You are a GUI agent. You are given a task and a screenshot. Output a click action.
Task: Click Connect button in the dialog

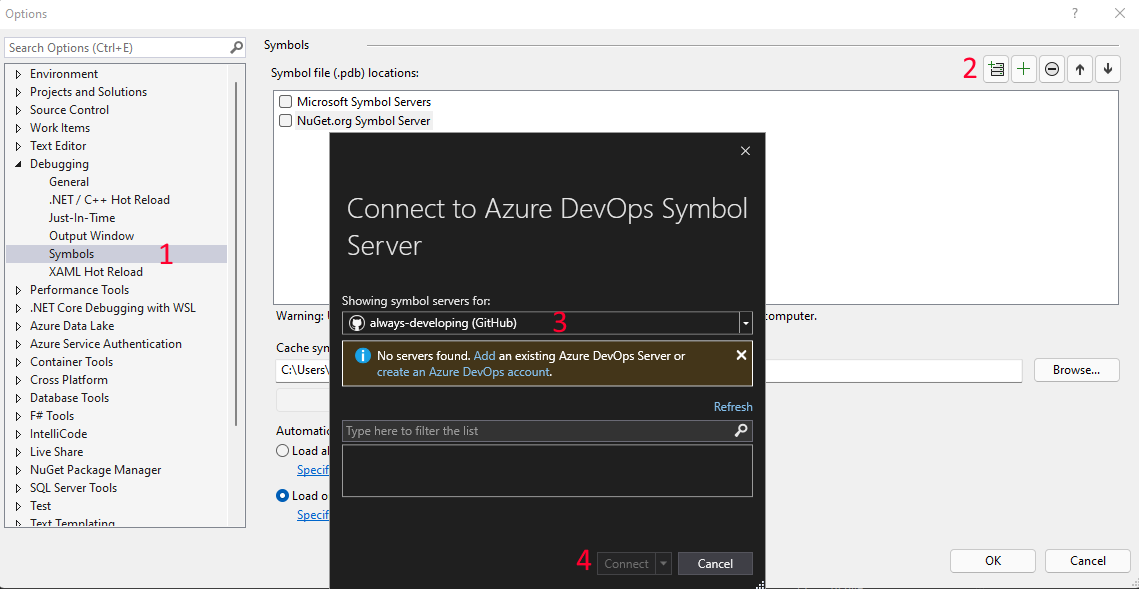[x=626, y=564]
